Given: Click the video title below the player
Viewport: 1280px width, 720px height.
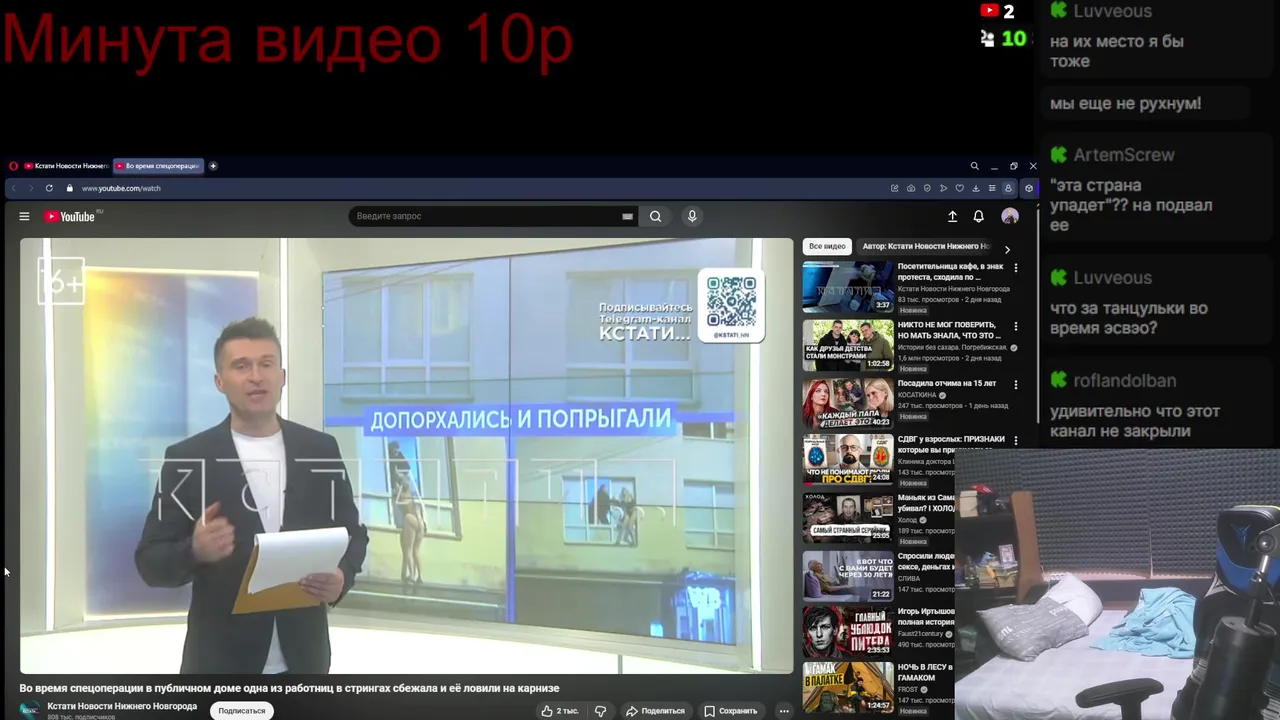Looking at the screenshot, I should point(289,688).
